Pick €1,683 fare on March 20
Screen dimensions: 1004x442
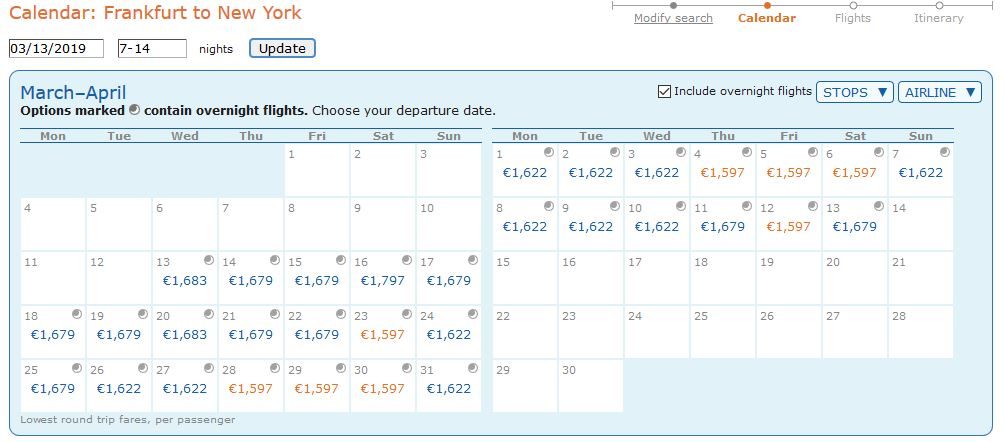[184, 334]
